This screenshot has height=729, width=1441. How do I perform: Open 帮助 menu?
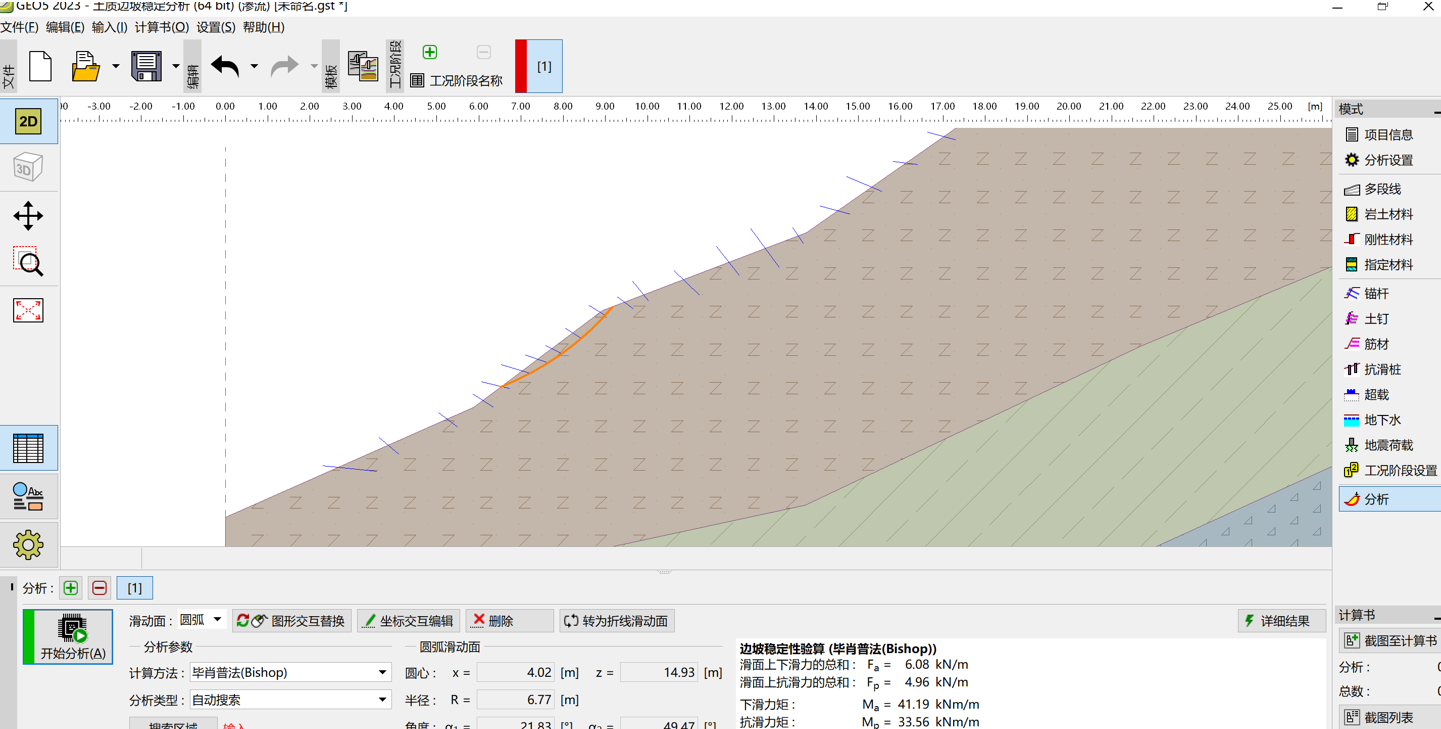(x=264, y=27)
